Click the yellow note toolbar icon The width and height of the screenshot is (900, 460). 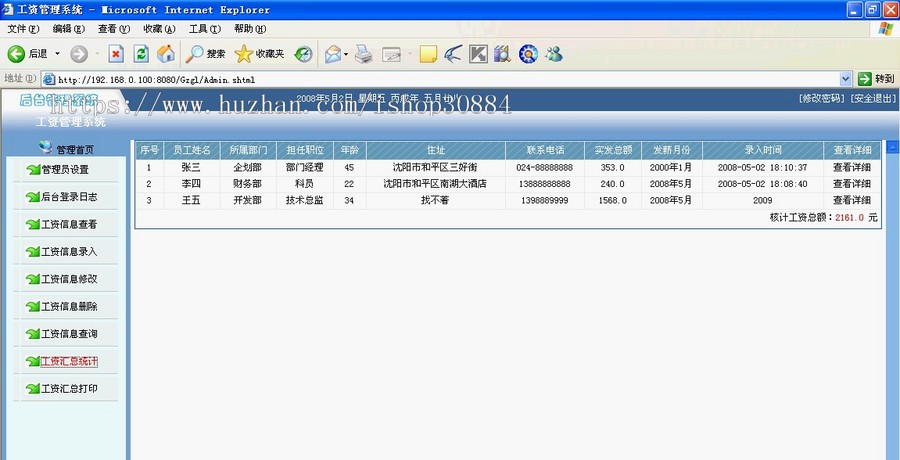point(428,54)
